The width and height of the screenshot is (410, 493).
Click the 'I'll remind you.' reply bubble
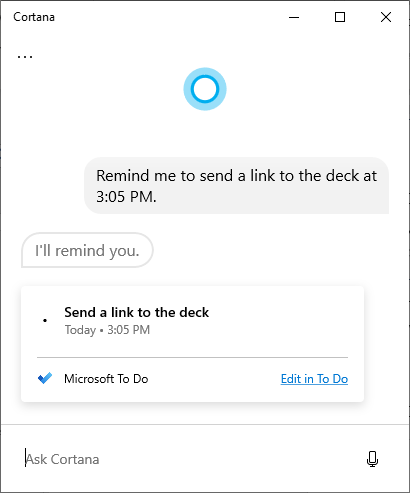coord(87,250)
